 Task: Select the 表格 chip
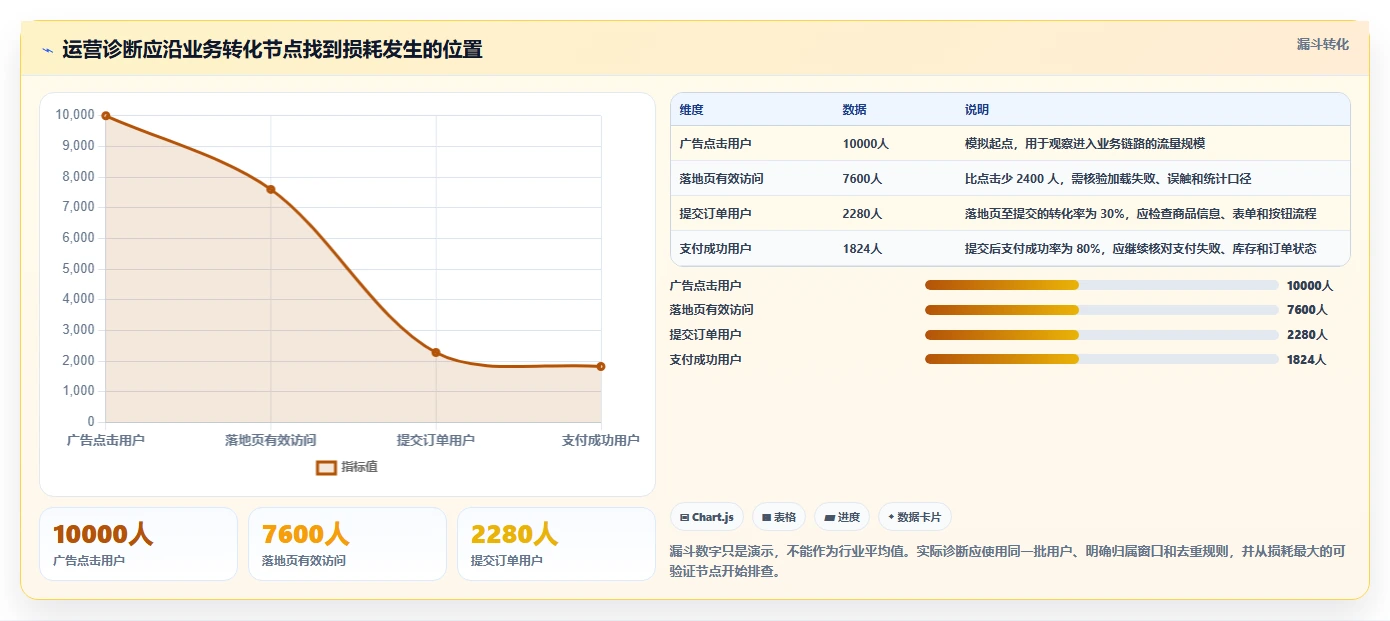click(x=778, y=517)
